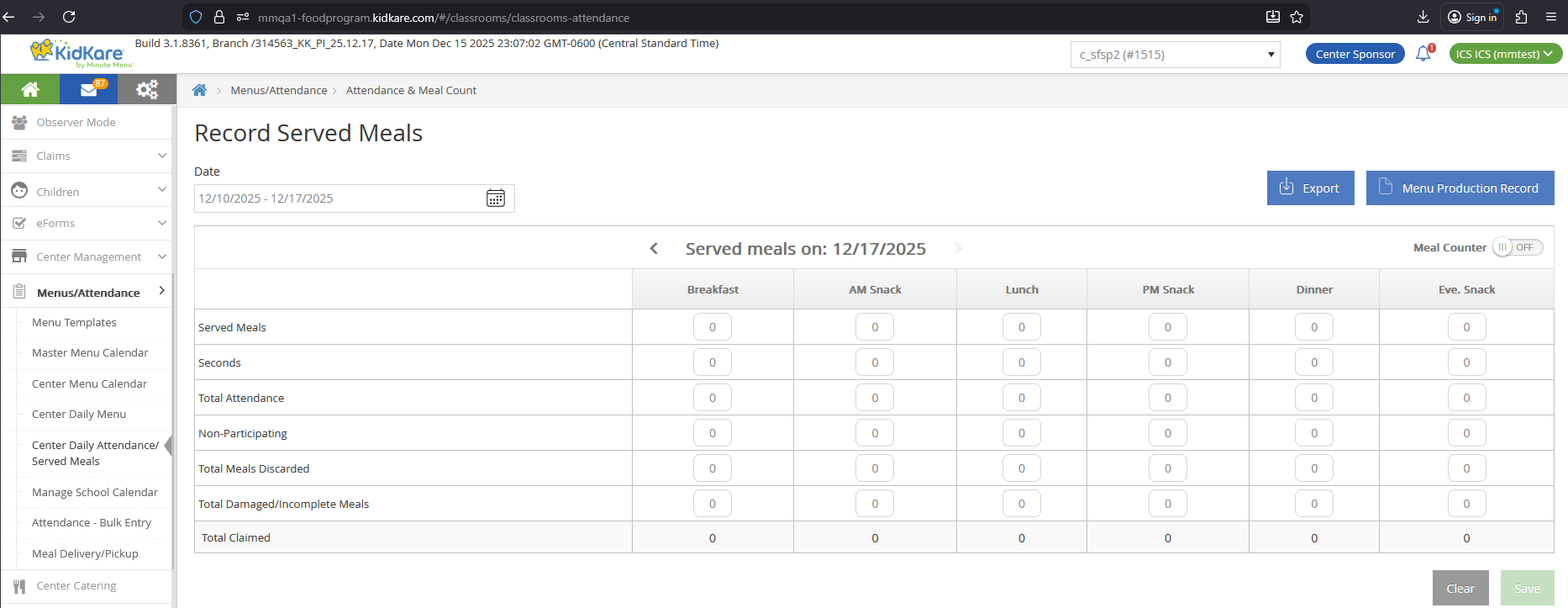
Task: Bookmark page with browser star icon
Action: (1297, 17)
